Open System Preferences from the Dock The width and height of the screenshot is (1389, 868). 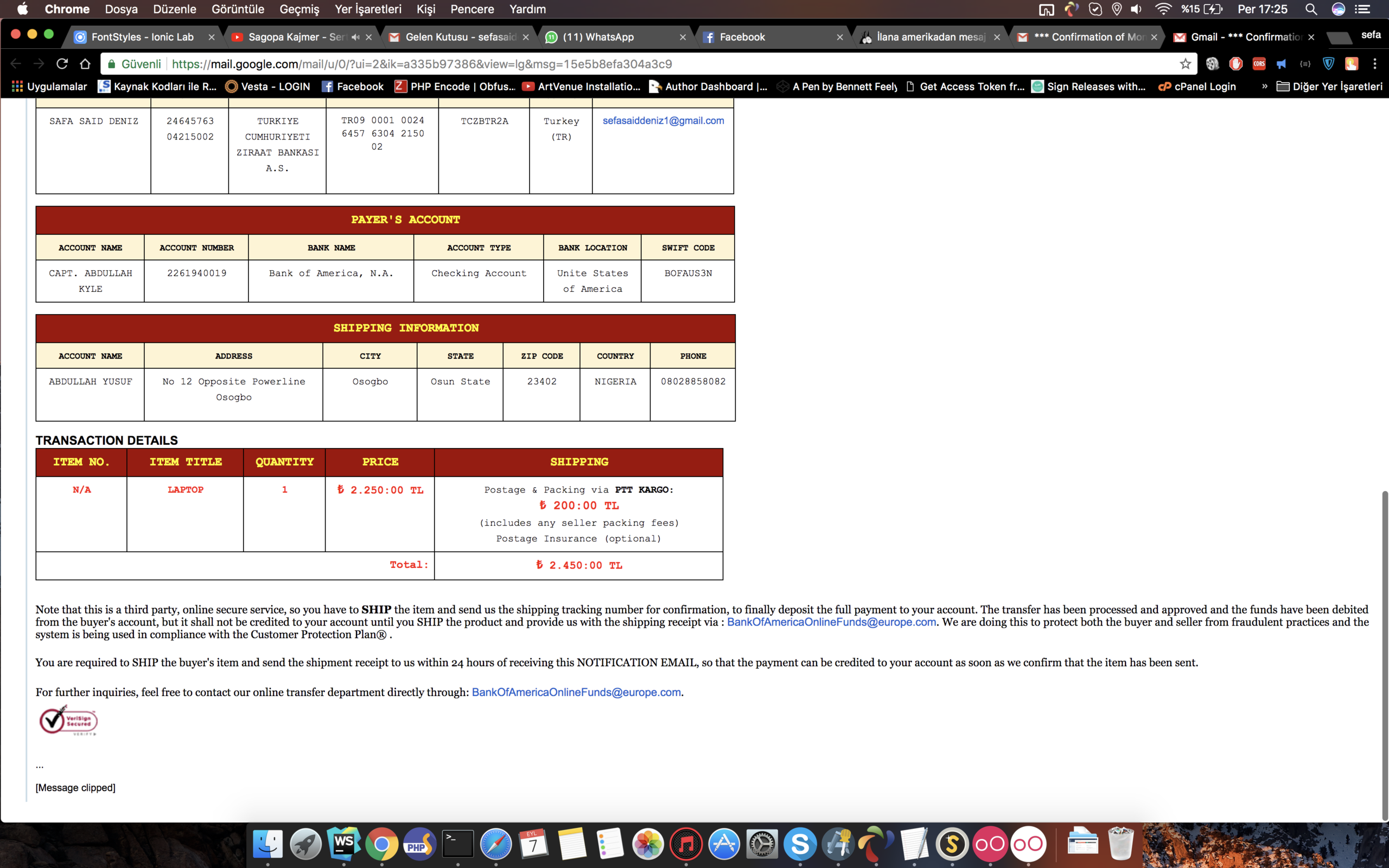tap(762, 844)
